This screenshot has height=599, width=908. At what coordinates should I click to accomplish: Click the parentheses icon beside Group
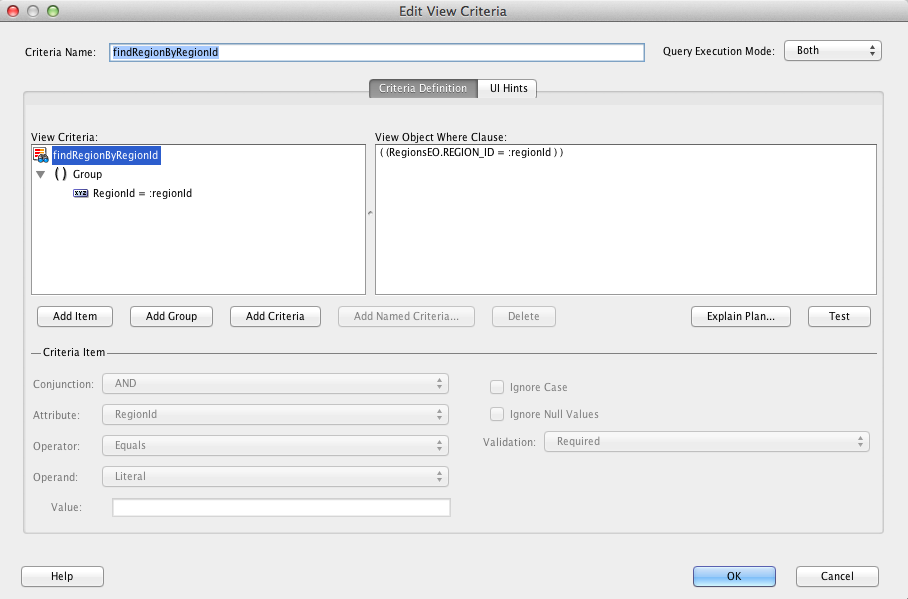pyautogui.click(x=61, y=174)
